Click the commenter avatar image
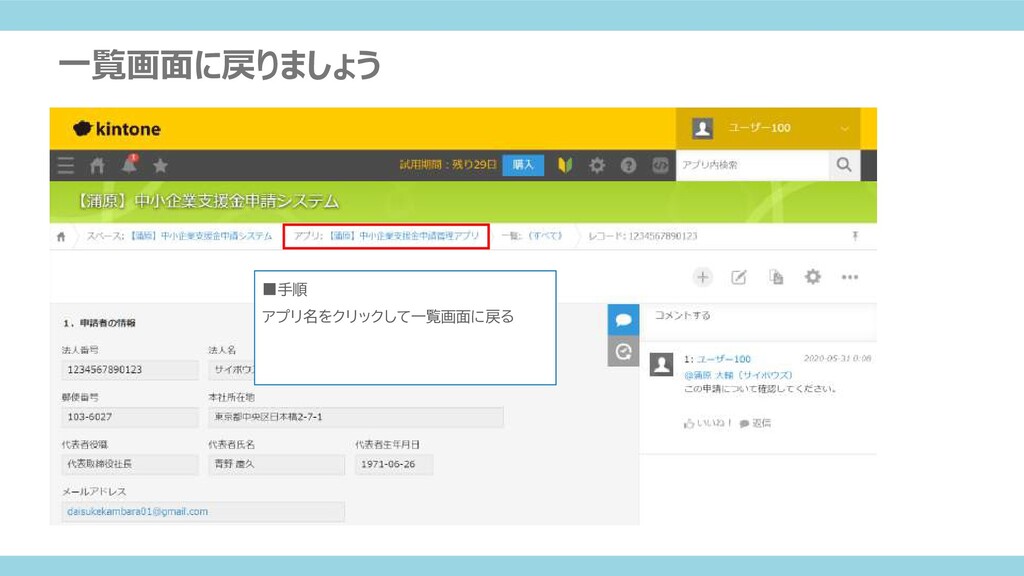The image size is (1024, 576). [x=662, y=364]
